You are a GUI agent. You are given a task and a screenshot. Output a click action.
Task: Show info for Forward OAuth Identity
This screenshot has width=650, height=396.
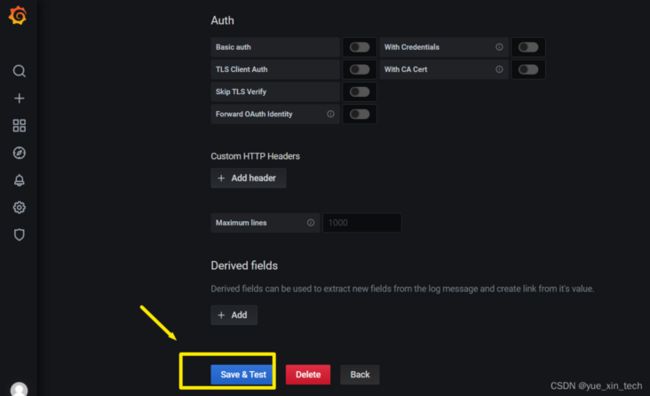[330, 114]
